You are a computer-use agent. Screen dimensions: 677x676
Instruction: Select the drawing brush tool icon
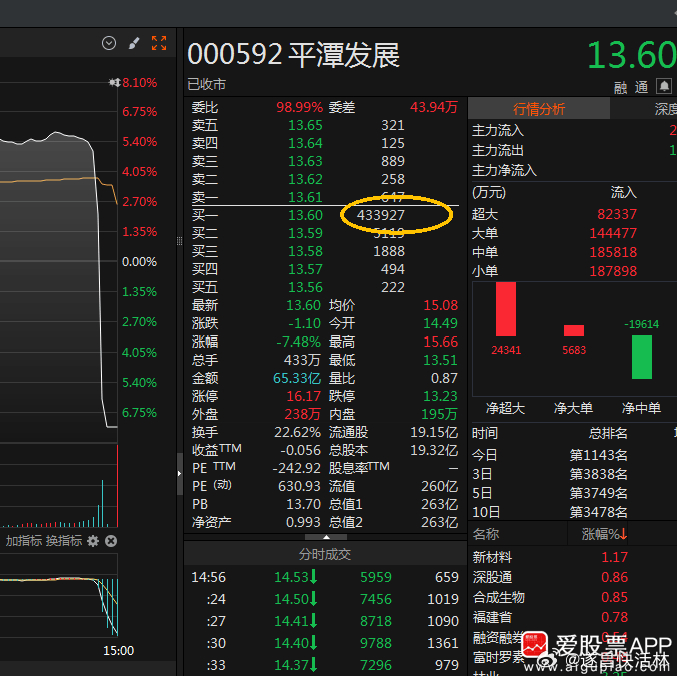point(134,43)
